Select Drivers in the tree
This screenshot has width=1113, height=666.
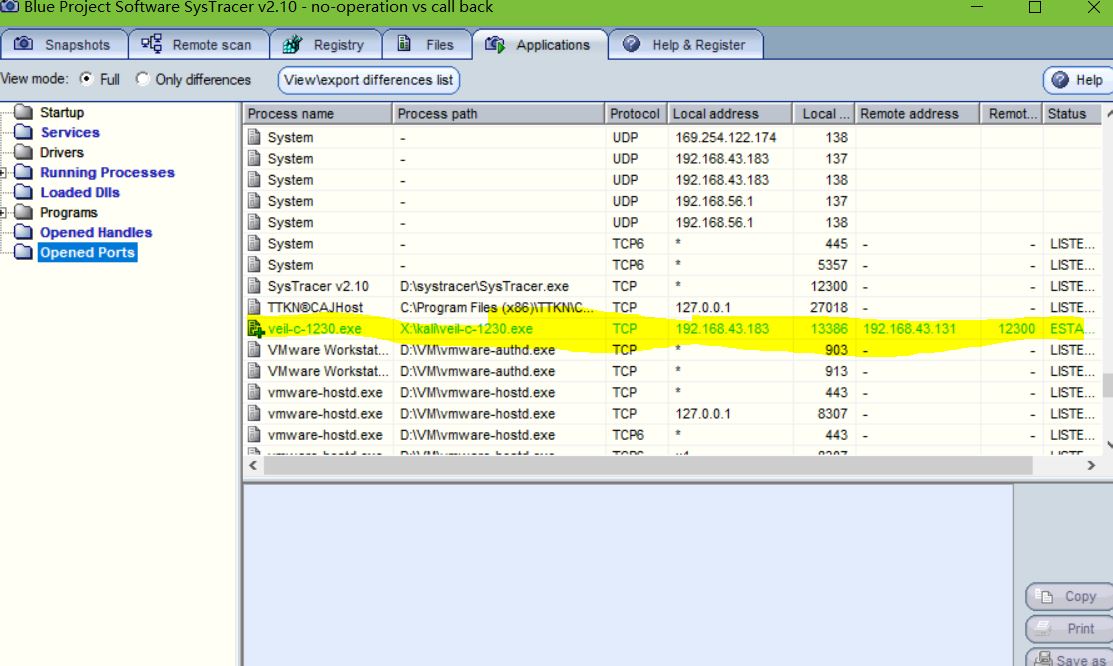coord(62,152)
